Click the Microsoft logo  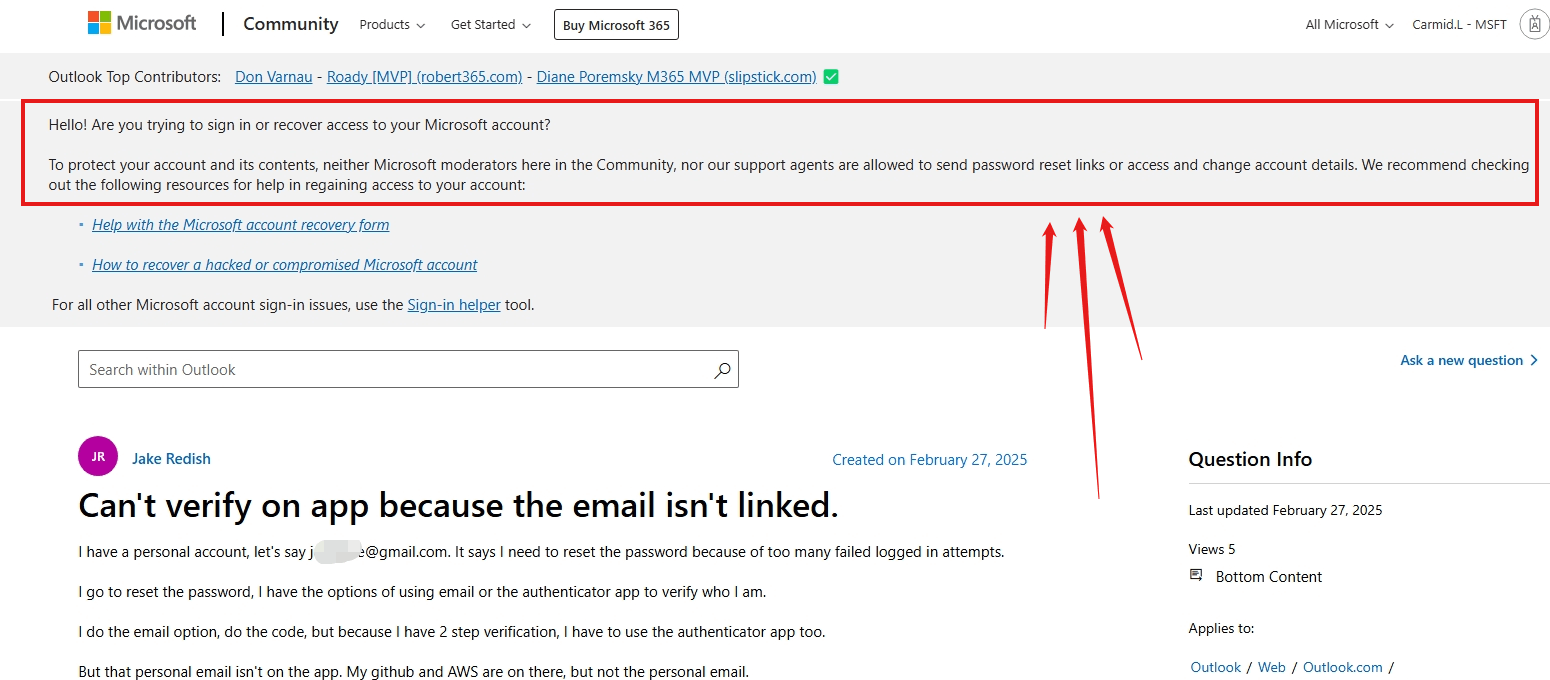coord(141,22)
